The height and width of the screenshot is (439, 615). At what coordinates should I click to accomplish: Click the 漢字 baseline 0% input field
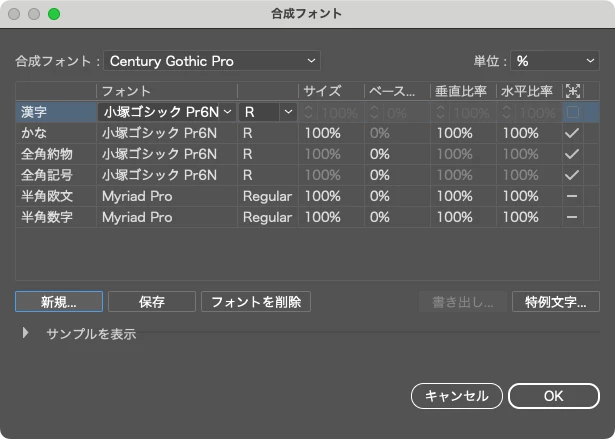point(406,113)
